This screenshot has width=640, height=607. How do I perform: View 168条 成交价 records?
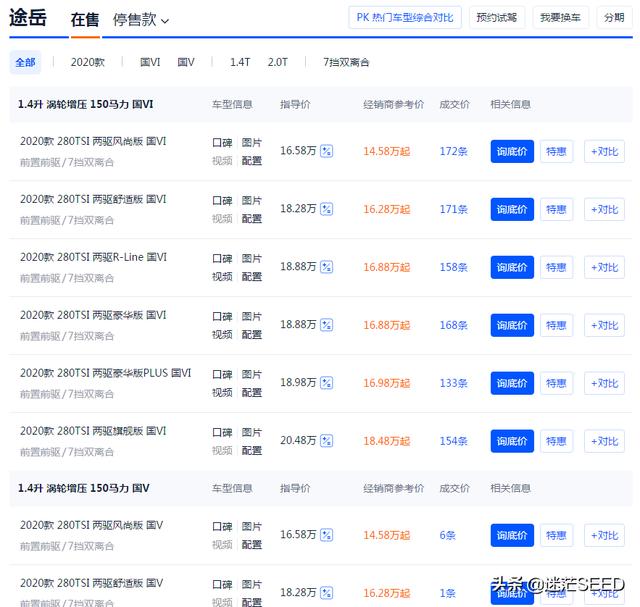pyautogui.click(x=453, y=325)
